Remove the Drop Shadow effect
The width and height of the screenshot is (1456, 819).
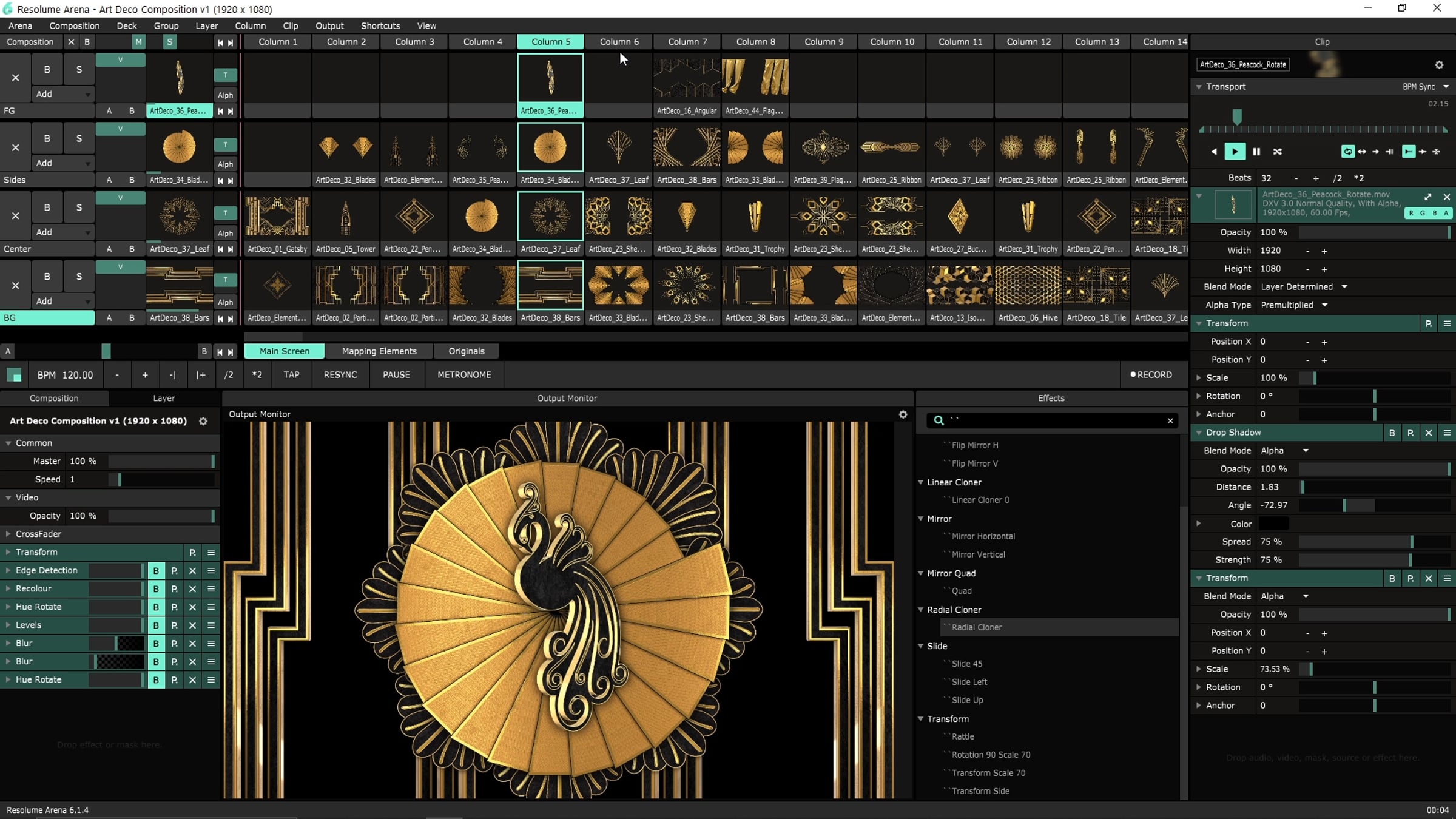tap(1429, 433)
